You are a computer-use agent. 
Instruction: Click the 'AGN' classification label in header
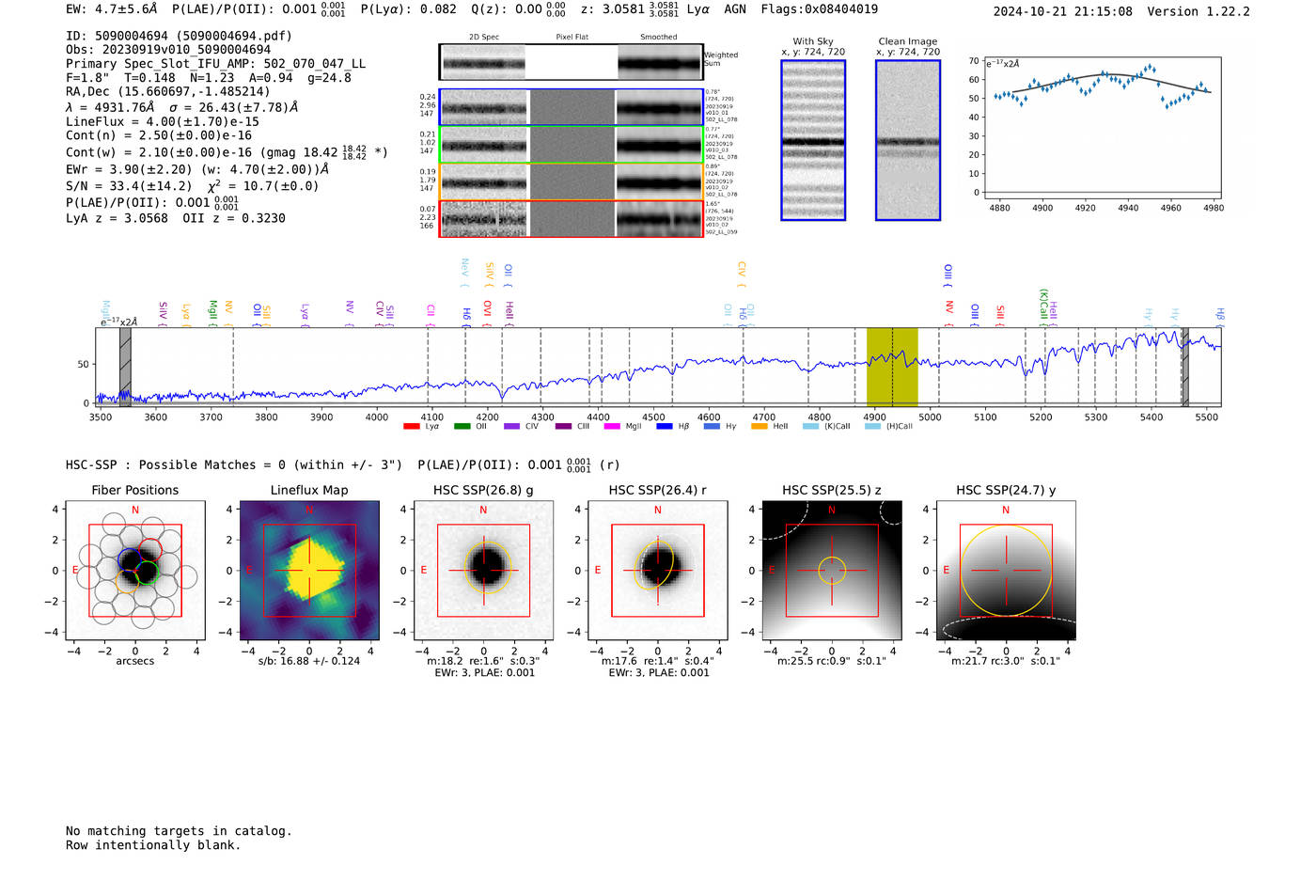(735, 9)
